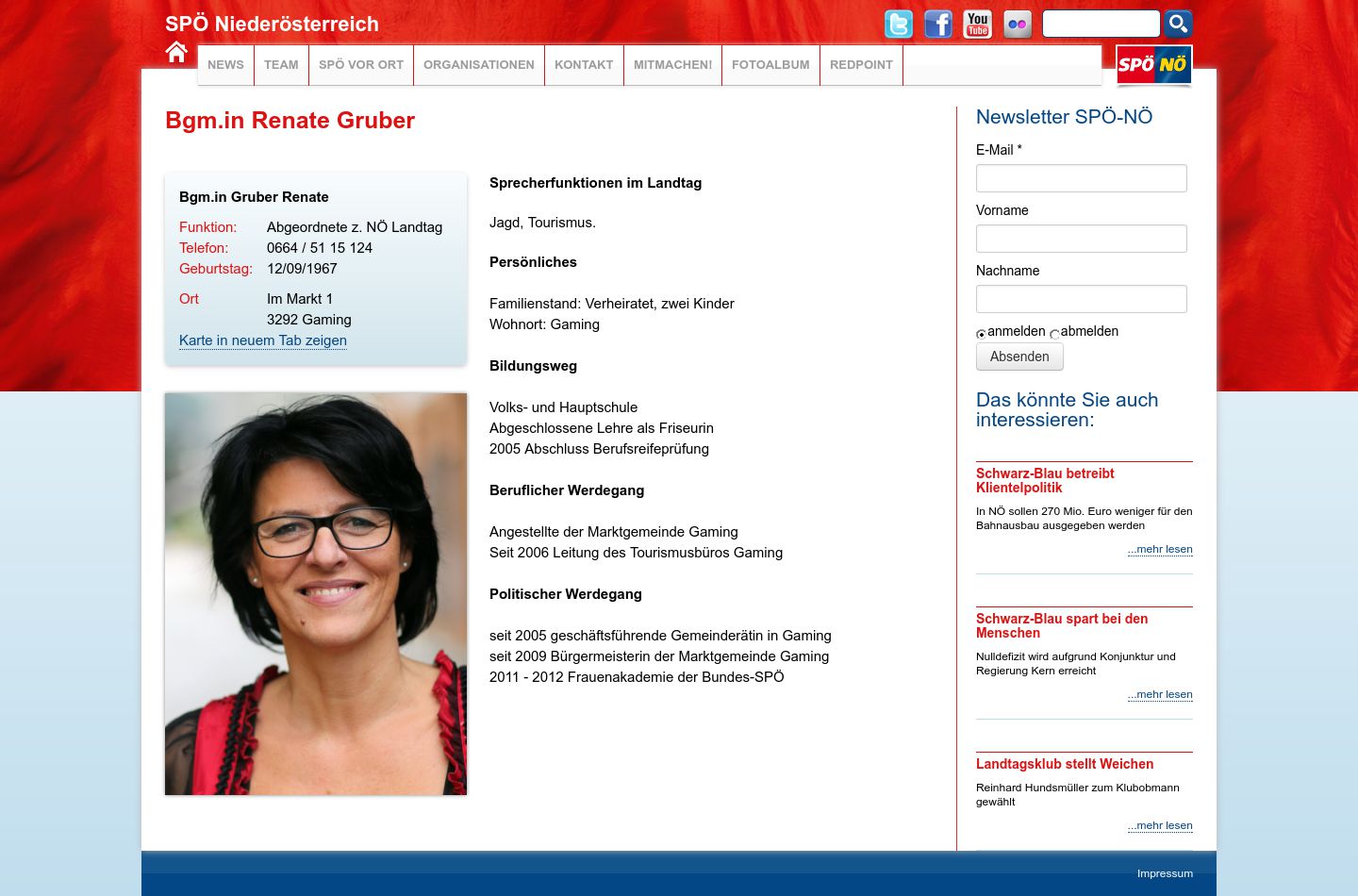1358x896 pixels.
Task: Open the MITMACHEN! menu item
Action: (673, 65)
